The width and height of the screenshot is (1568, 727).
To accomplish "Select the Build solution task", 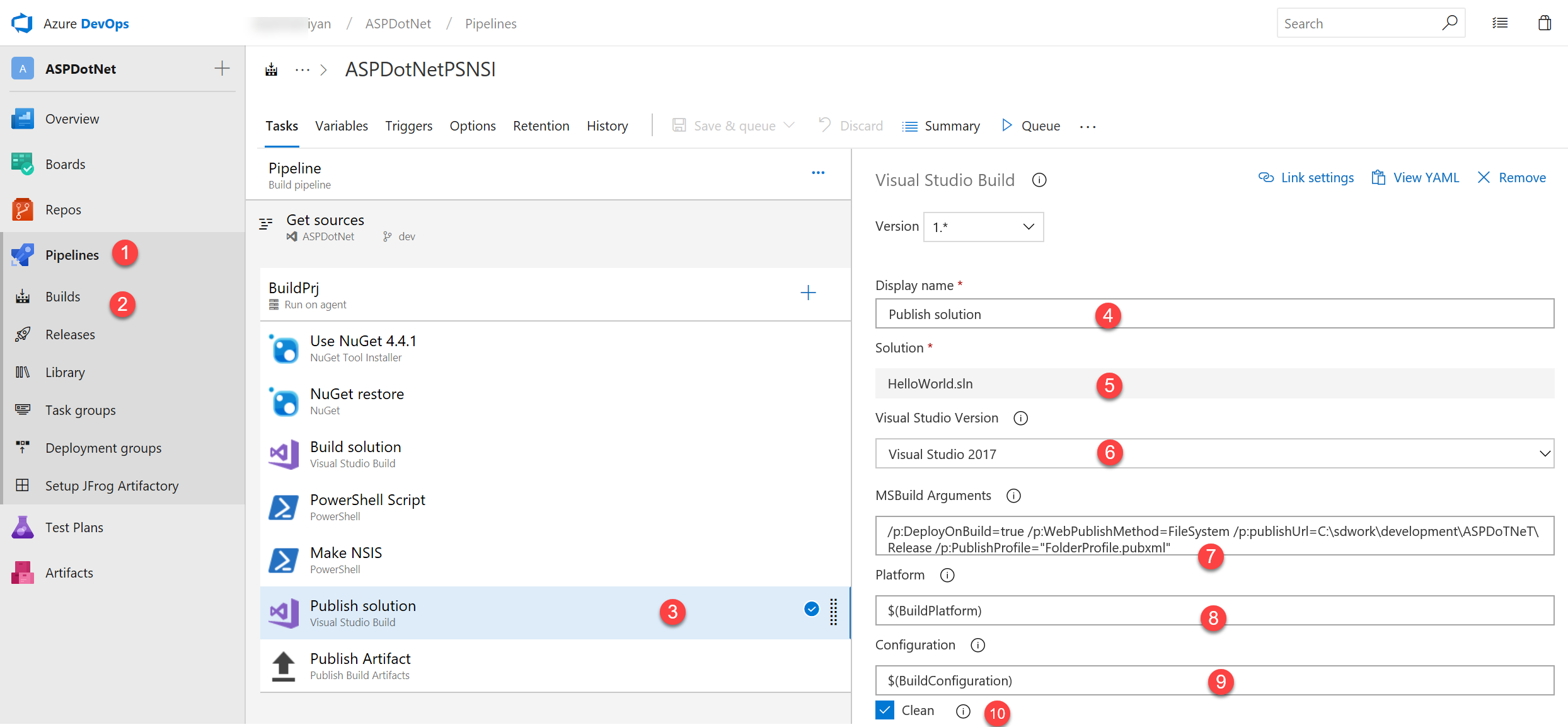I will (x=555, y=454).
